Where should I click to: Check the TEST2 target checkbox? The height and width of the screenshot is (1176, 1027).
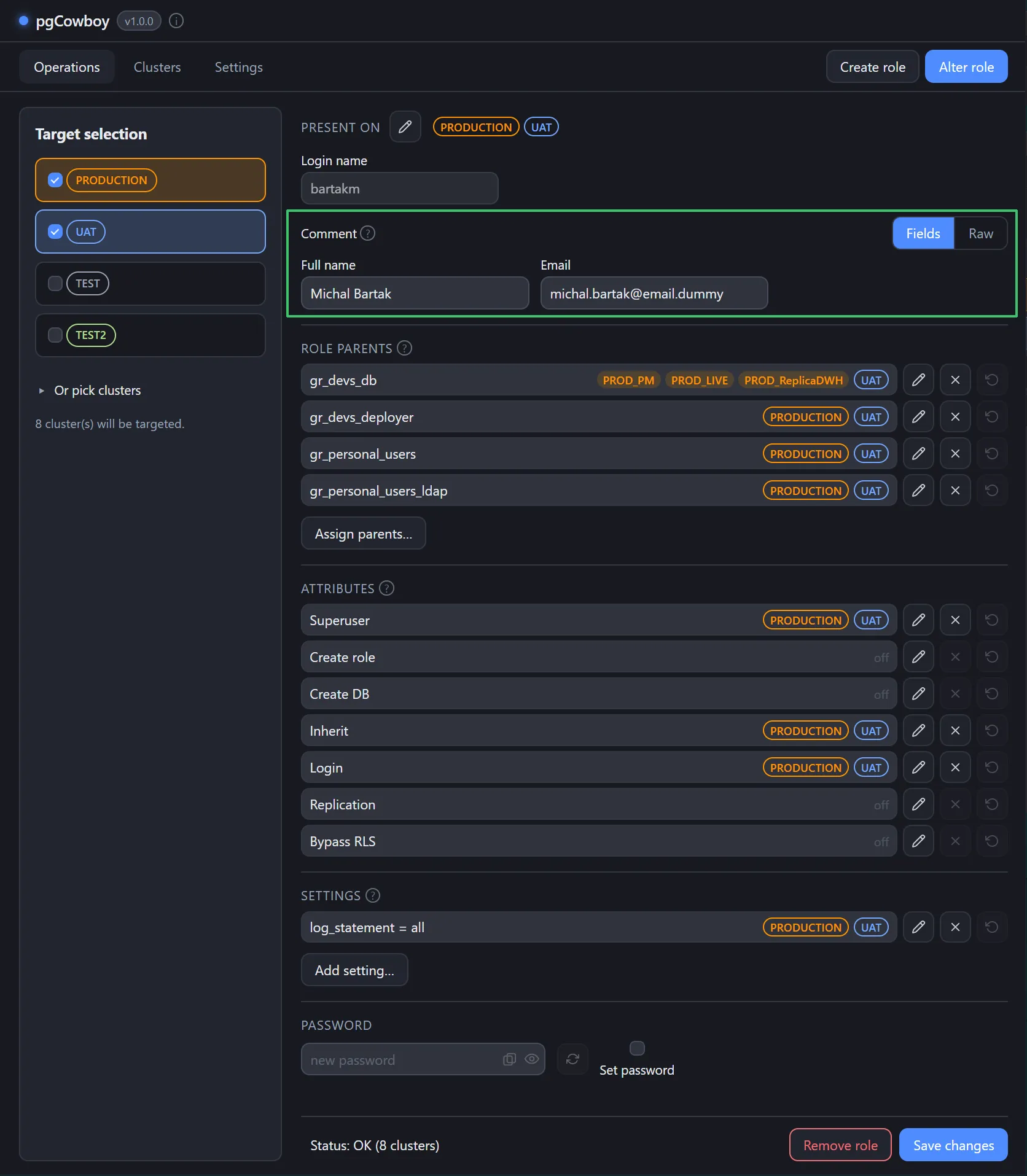tap(55, 335)
